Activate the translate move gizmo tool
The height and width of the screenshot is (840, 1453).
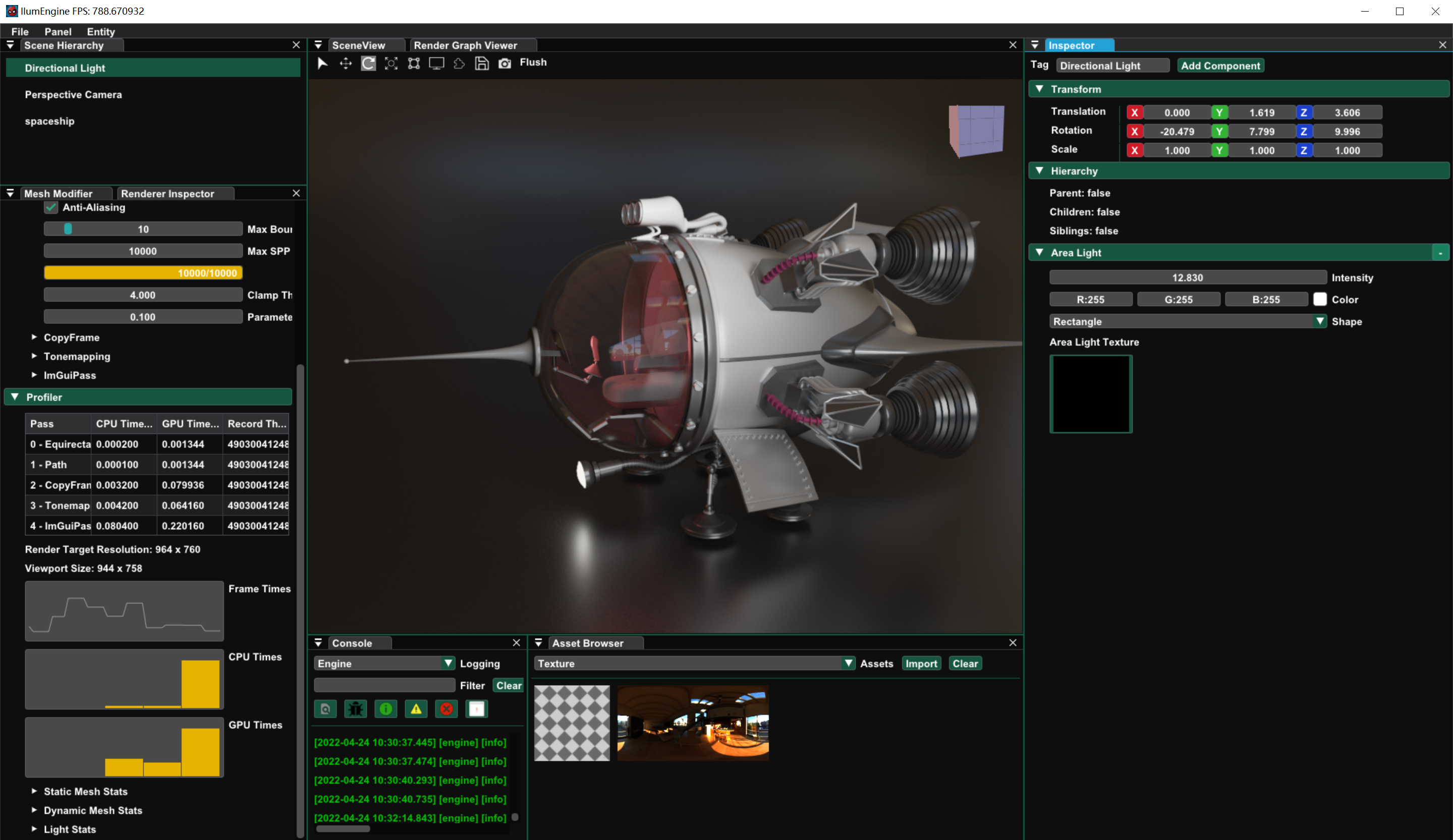pyautogui.click(x=346, y=63)
